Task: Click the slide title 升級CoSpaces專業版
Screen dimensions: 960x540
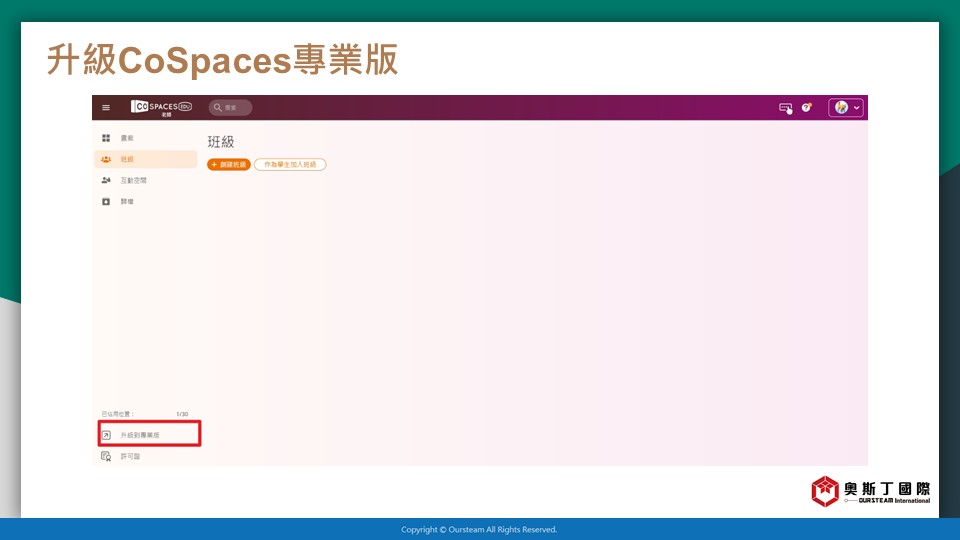Action: tap(223, 59)
